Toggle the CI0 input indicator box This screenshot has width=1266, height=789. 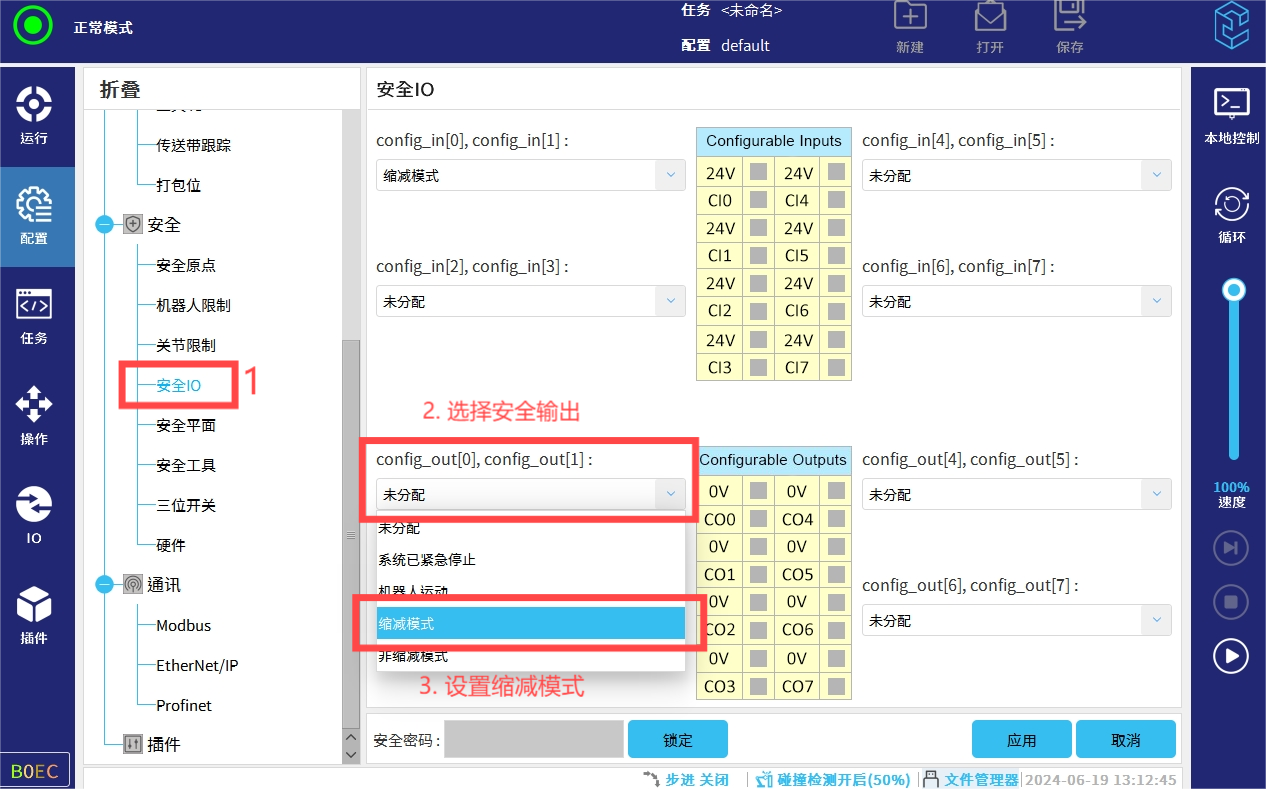pos(759,200)
